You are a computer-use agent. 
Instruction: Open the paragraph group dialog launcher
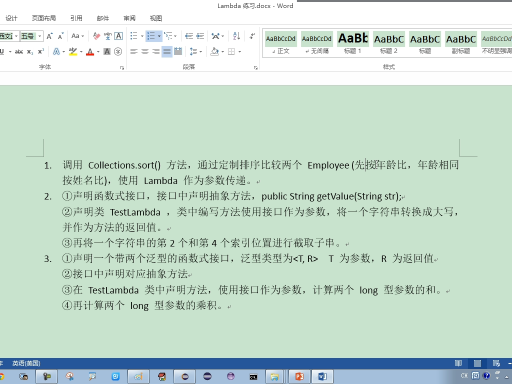point(256,68)
